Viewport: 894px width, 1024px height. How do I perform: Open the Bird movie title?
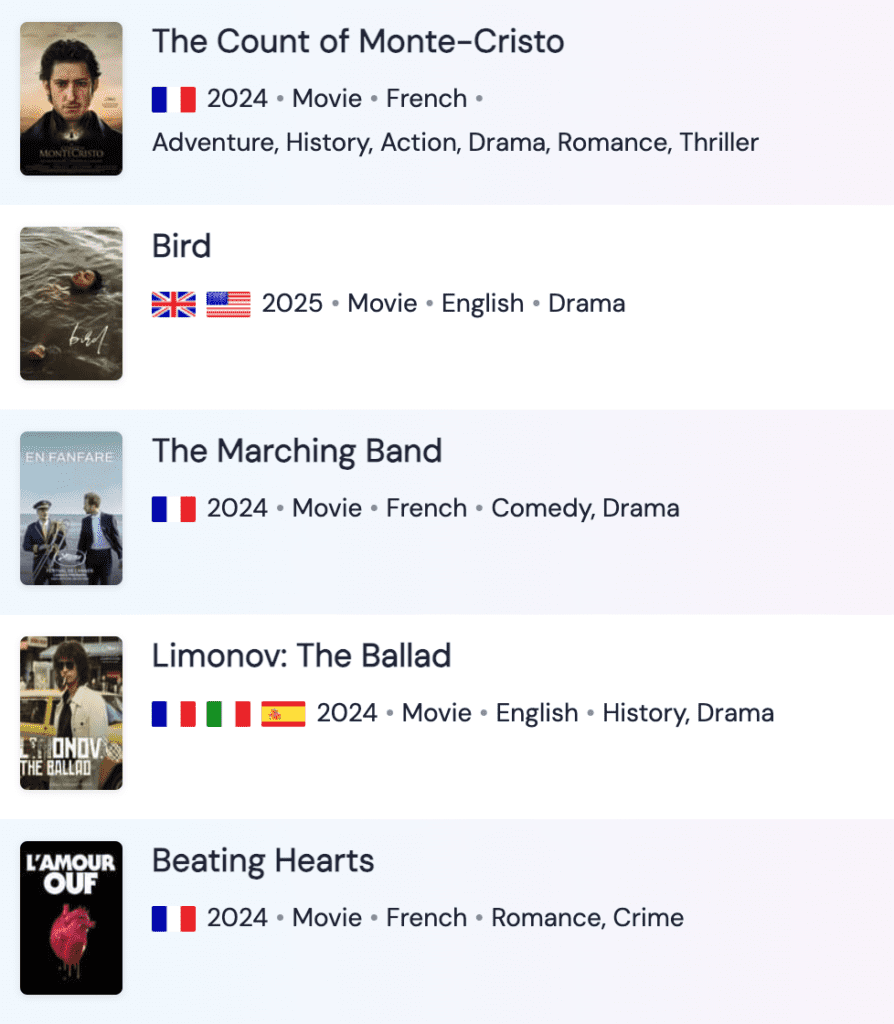coord(182,246)
